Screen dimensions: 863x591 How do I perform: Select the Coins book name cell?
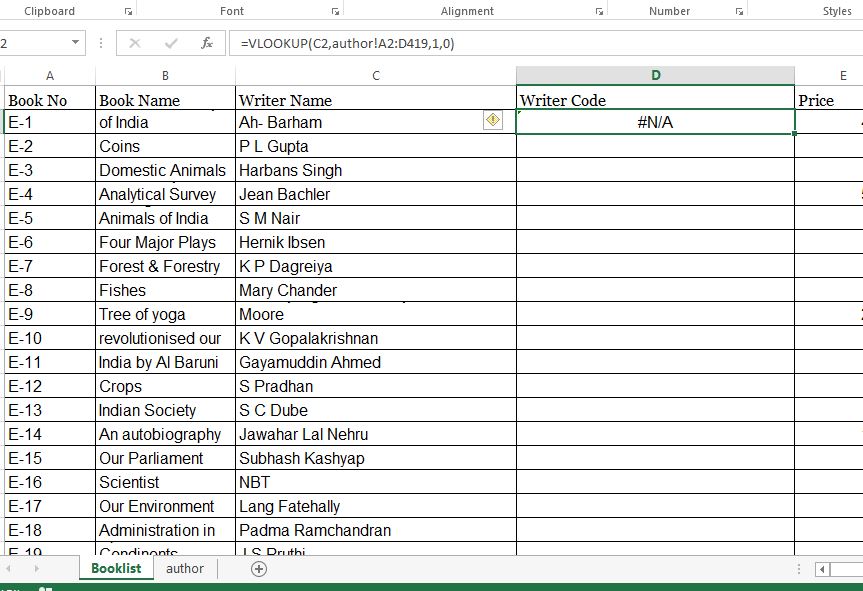click(x=165, y=146)
